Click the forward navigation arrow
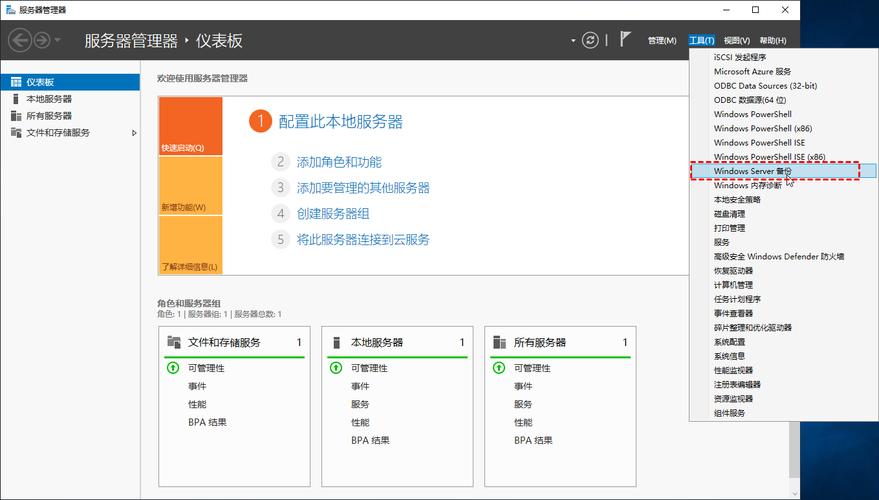Image resolution: width=879 pixels, height=500 pixels. [x=42, y=40]
